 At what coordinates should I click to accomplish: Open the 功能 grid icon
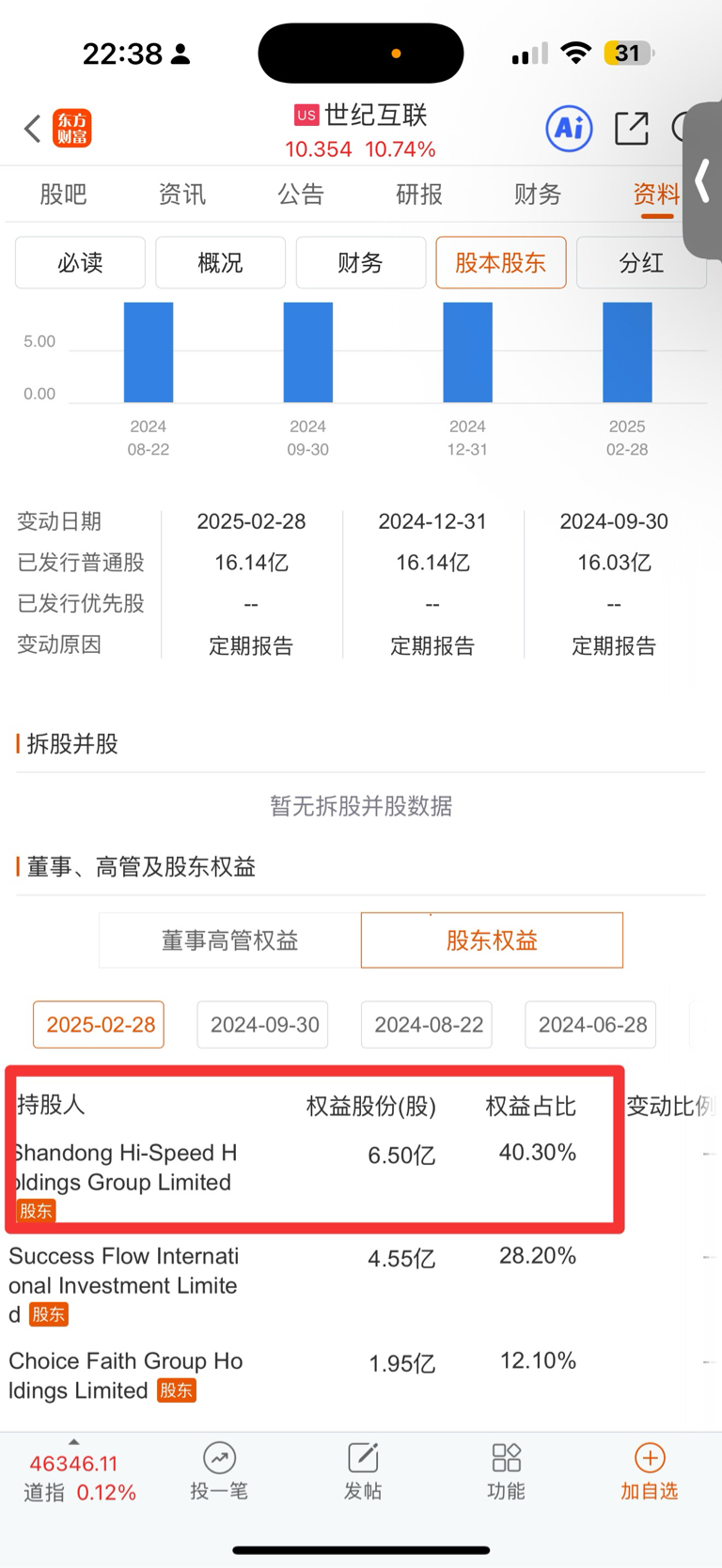coord(506,1458)
